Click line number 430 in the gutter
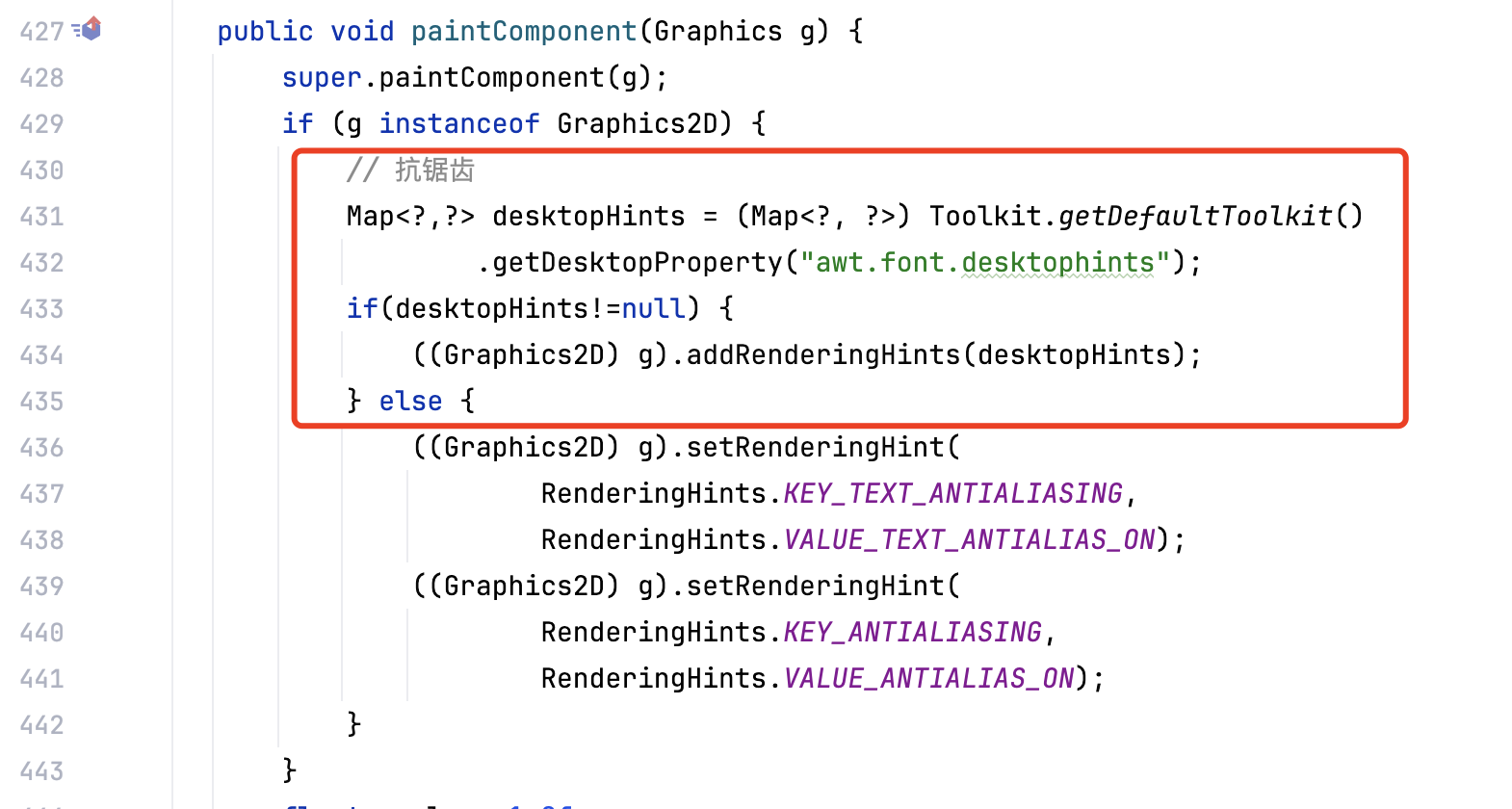Screen dimensions: 1512x809 tap(41, 170)
